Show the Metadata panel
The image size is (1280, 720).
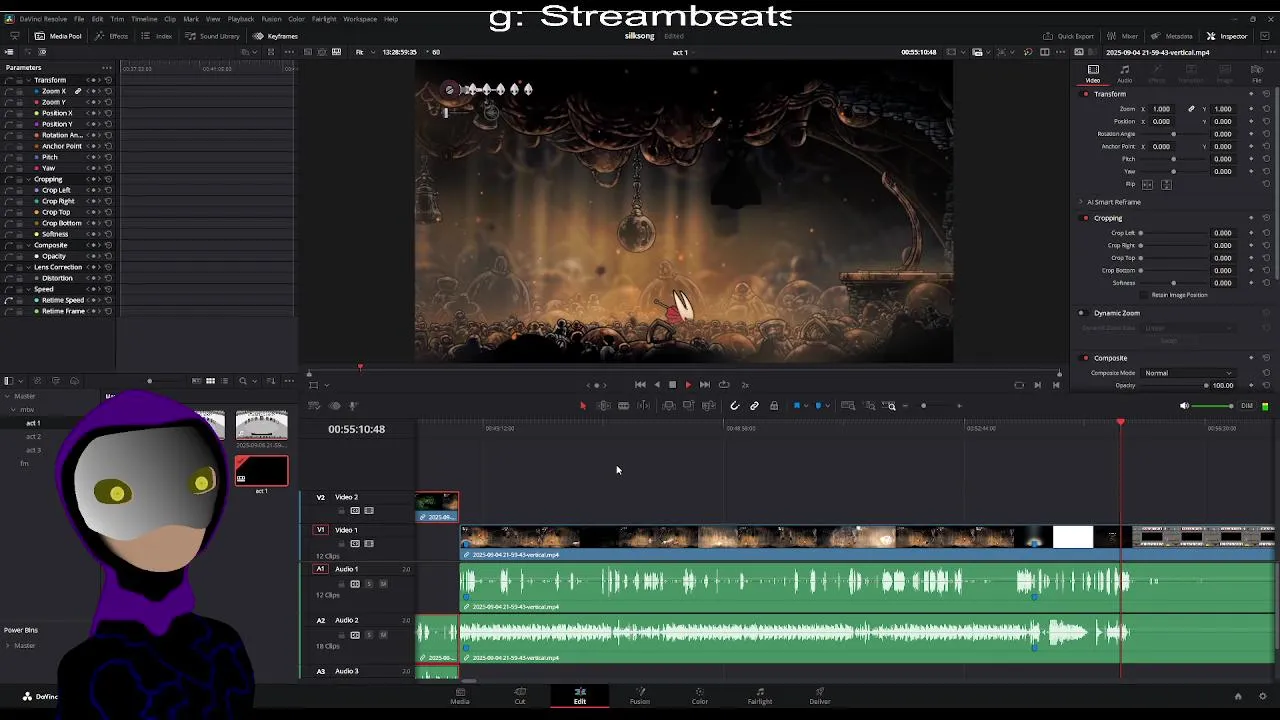click(1171, 36)
